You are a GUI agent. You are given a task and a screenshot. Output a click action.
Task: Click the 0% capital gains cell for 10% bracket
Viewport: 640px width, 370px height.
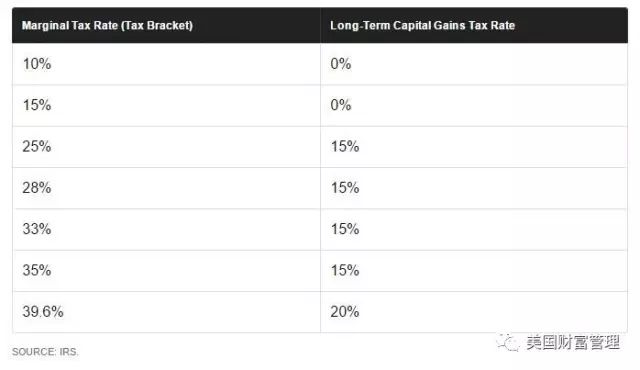(x=474, y=64)
